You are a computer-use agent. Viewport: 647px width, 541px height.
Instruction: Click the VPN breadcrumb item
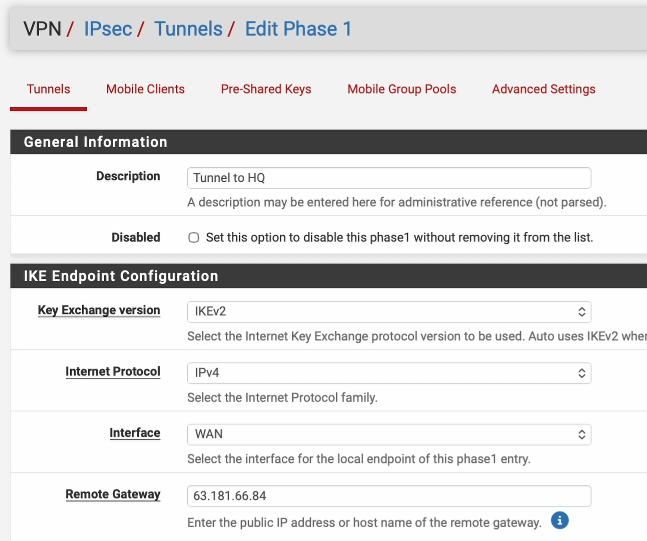[x=41, y=29]
